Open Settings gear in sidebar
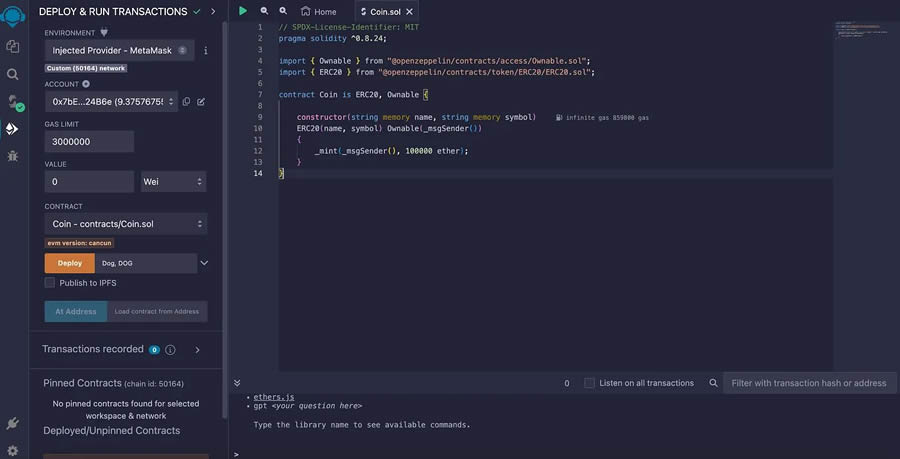 pos(13,450)
